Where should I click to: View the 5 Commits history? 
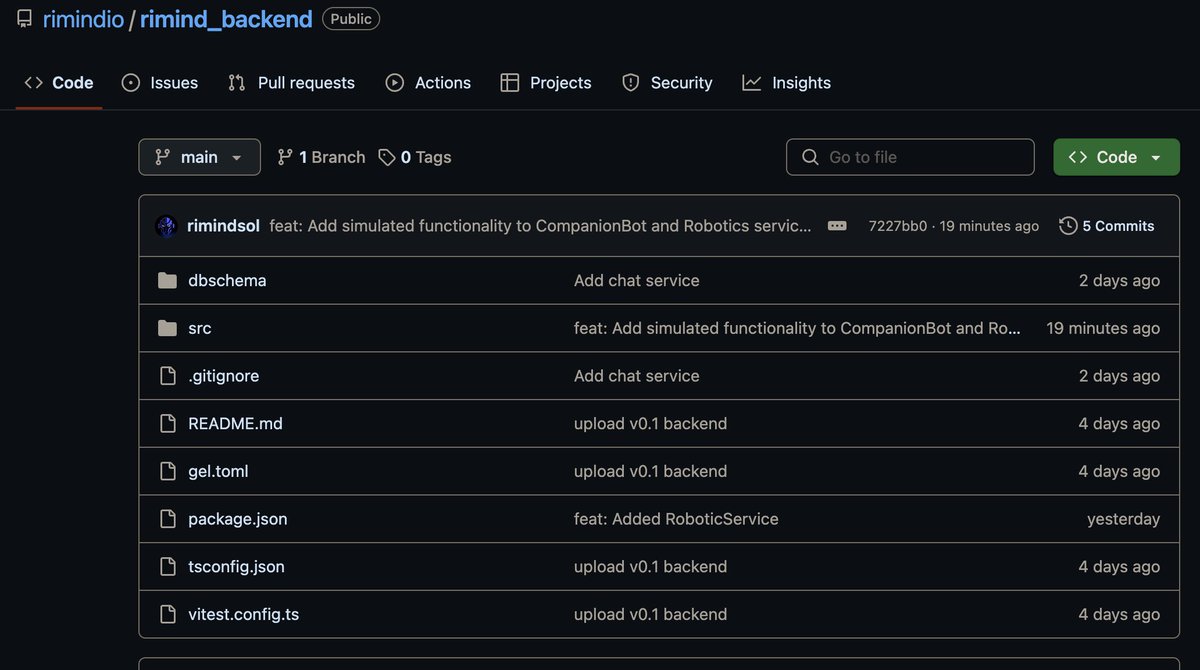(x=1107, y=226)
